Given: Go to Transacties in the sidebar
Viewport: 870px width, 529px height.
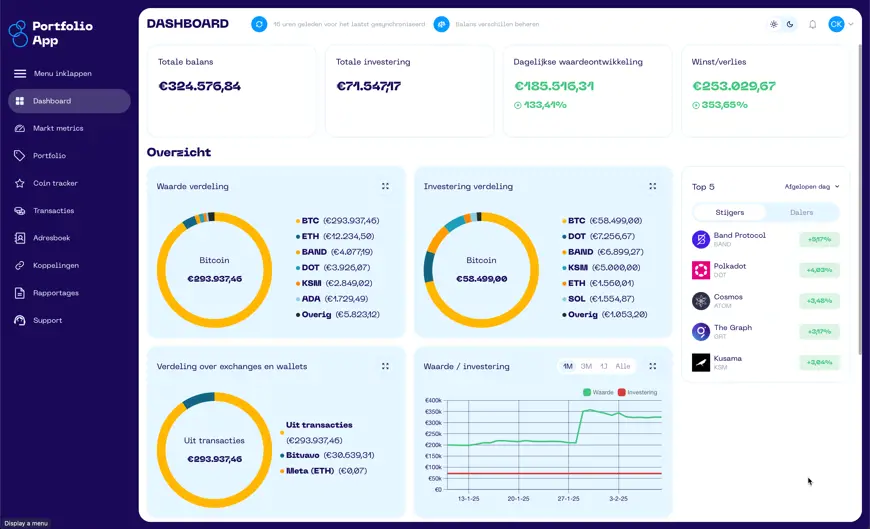Looking at the screenshot, I should pos(54,211).
